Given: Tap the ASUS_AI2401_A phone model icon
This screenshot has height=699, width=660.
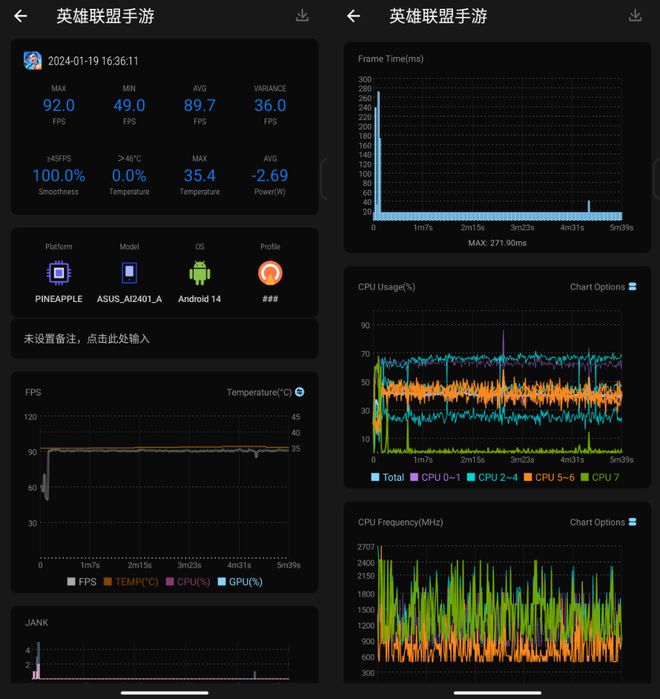Looking at the screenshot, I should click(x=129, y=273).
